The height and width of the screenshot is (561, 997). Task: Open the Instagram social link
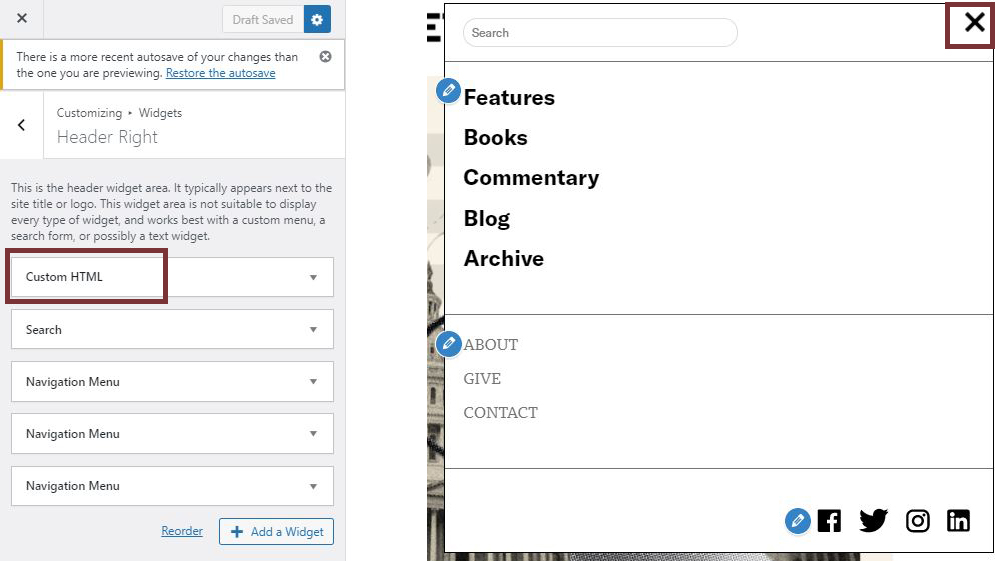pos(917,521)
